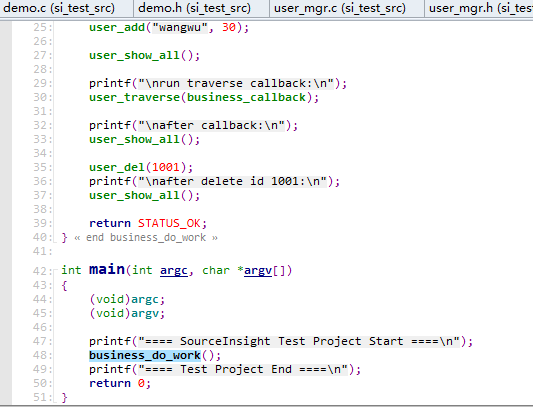Click line number 48 in the gutter
533x407 pixels.
[x=42, y=356]
